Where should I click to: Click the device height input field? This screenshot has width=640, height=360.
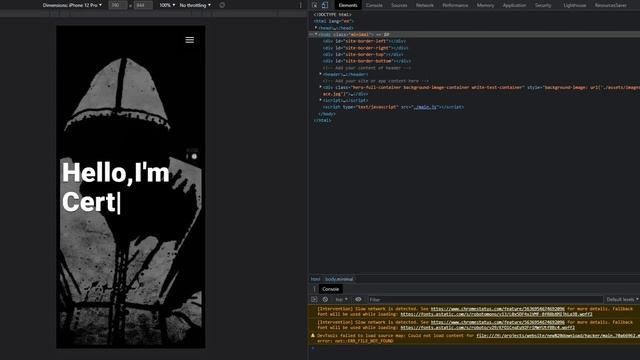pos(143,5)
